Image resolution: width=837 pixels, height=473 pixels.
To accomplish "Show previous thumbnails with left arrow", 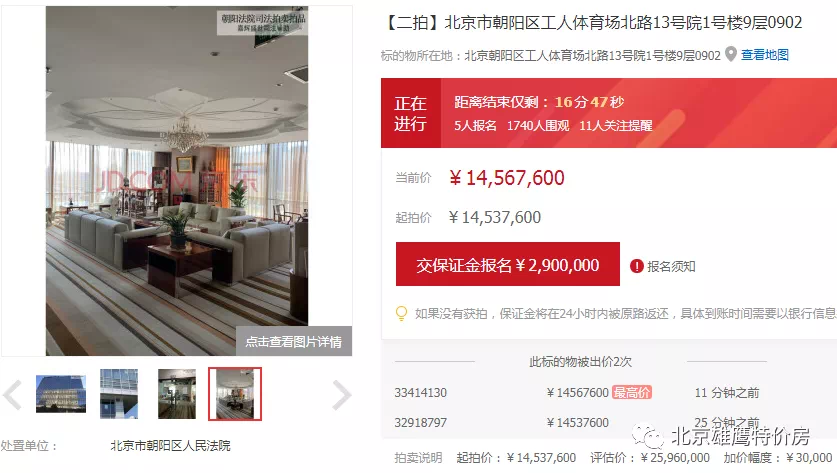I will click(x=12, y=395).
